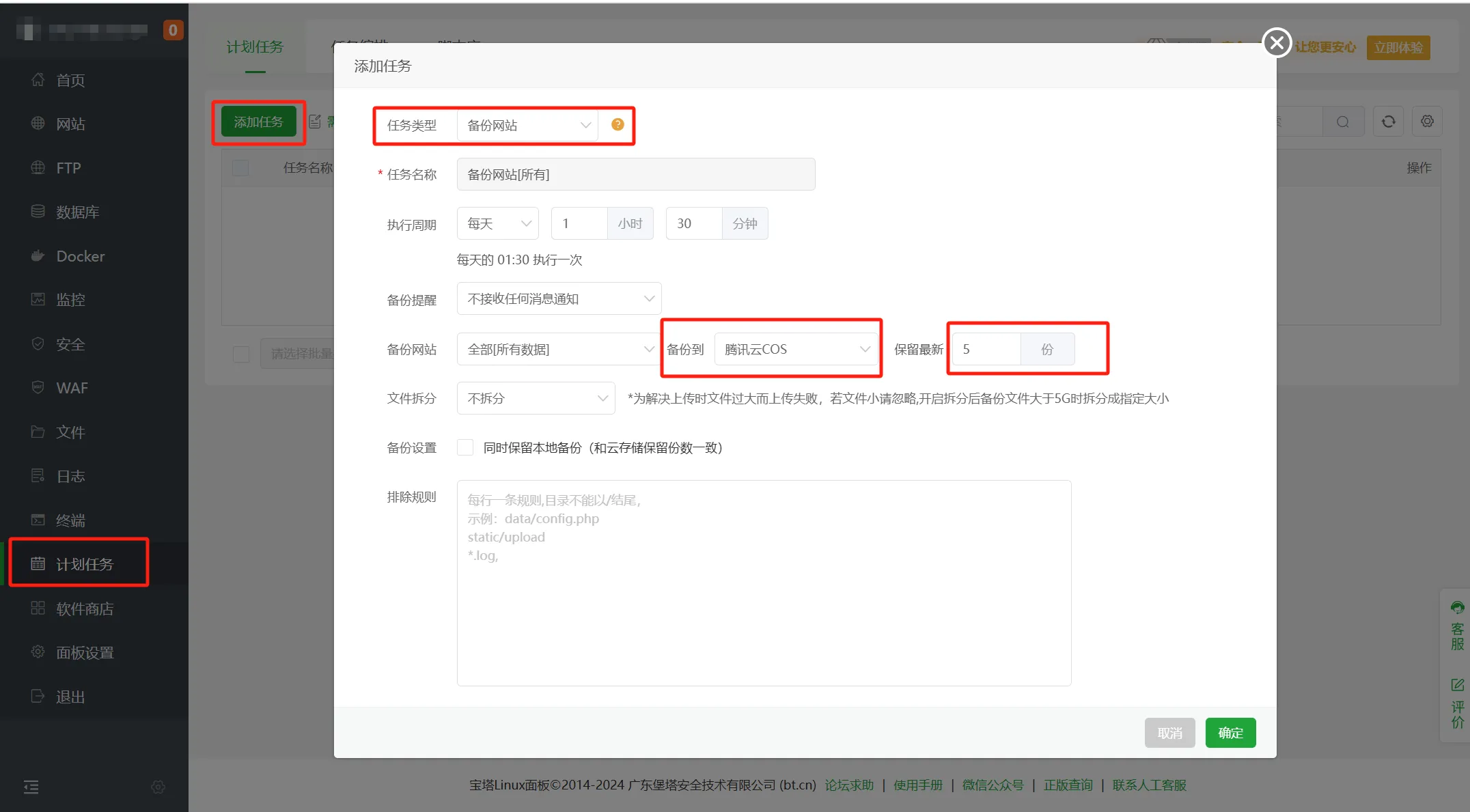Viewport: 1470px width, 812px height.
Task: Toggle the batch selection checkbox below table
Action: point(241,354)
